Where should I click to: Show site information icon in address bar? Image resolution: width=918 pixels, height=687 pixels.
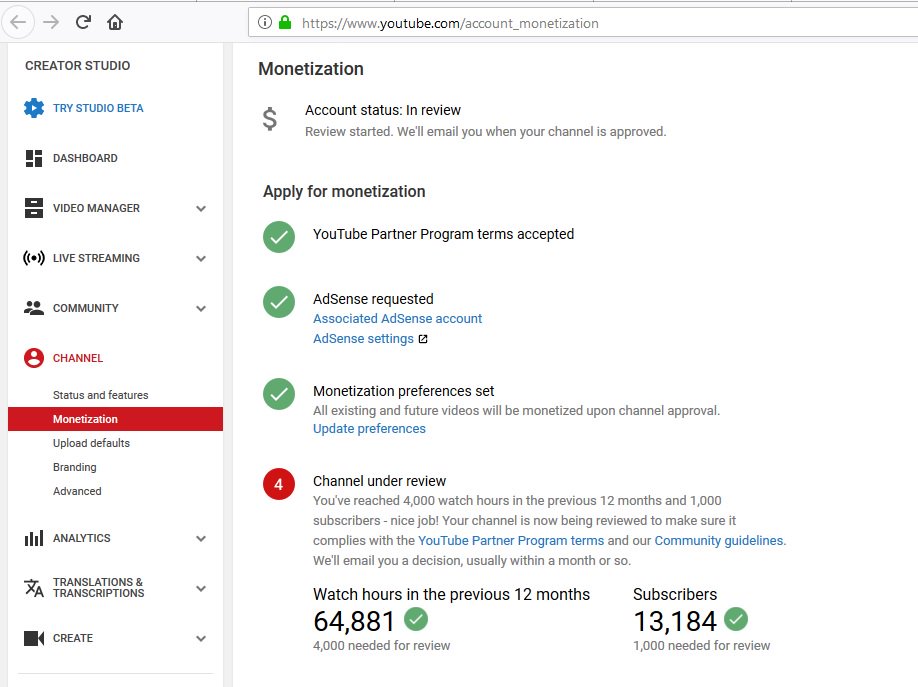(x=265, y=22)
